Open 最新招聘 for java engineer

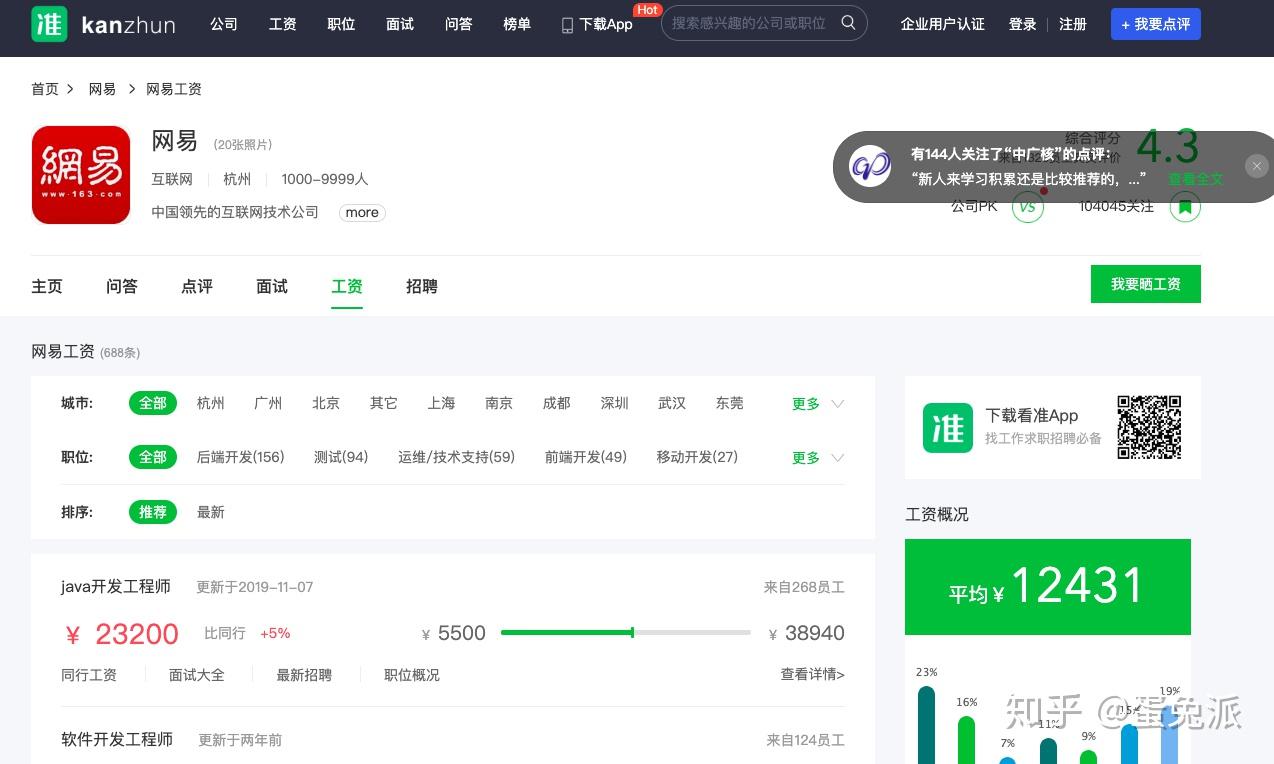coord(304,675)
